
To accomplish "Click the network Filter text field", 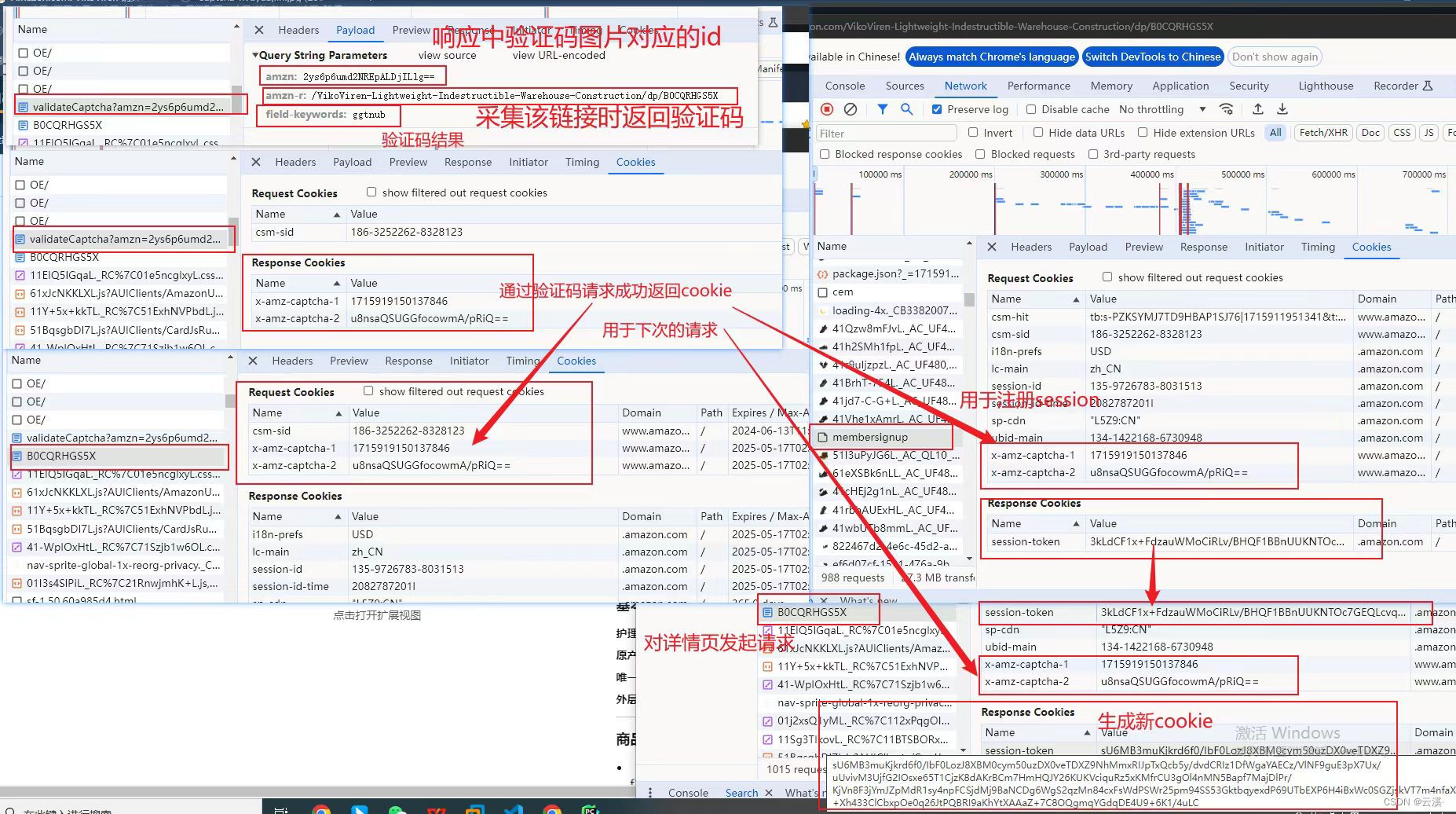I will [x=886, y=133].
